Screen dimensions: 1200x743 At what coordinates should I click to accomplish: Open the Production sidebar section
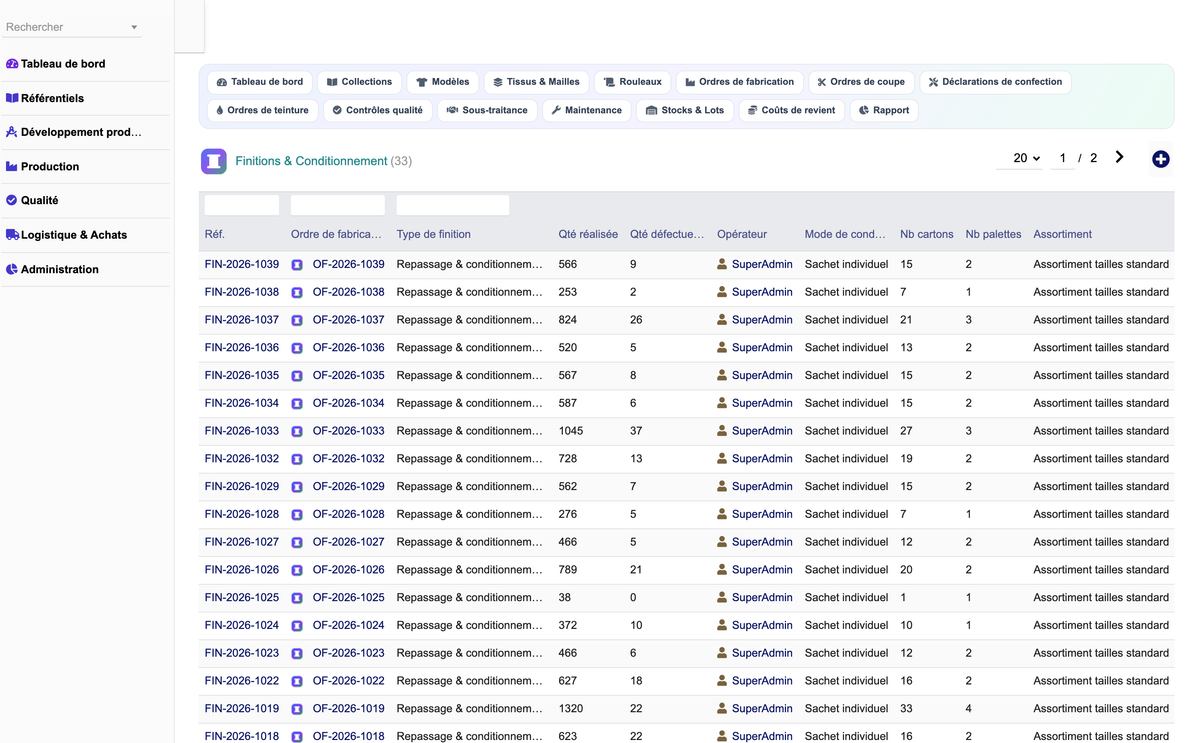50,166
